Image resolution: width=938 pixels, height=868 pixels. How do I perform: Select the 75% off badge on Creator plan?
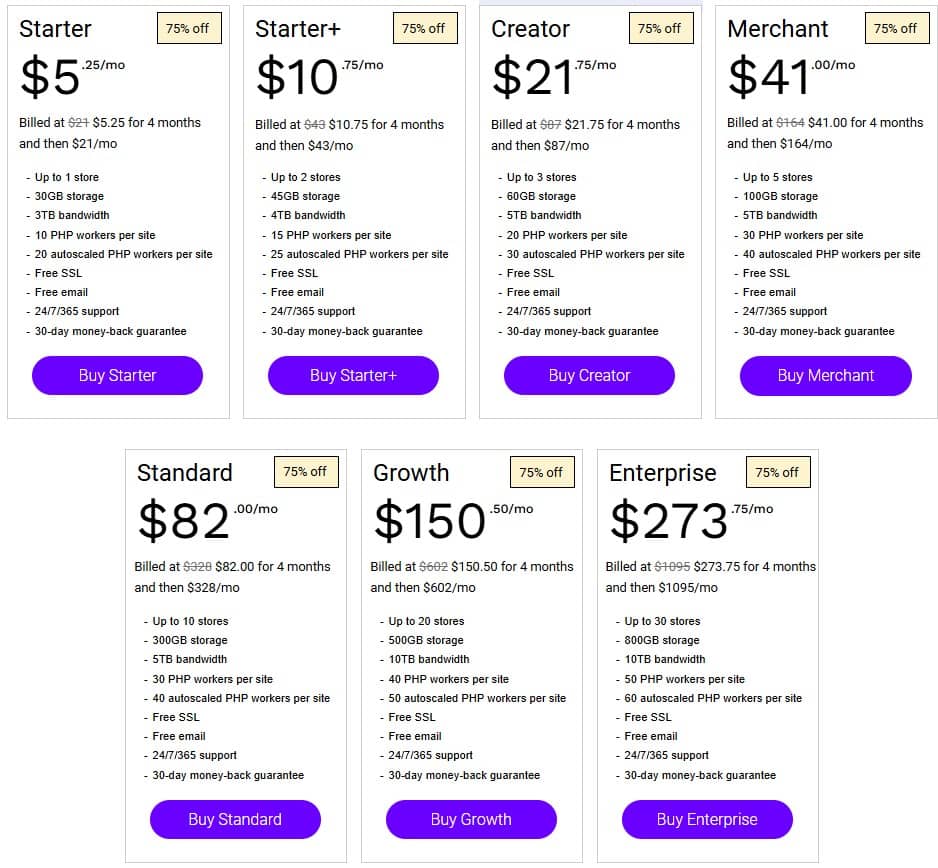[x=660, y=29]
